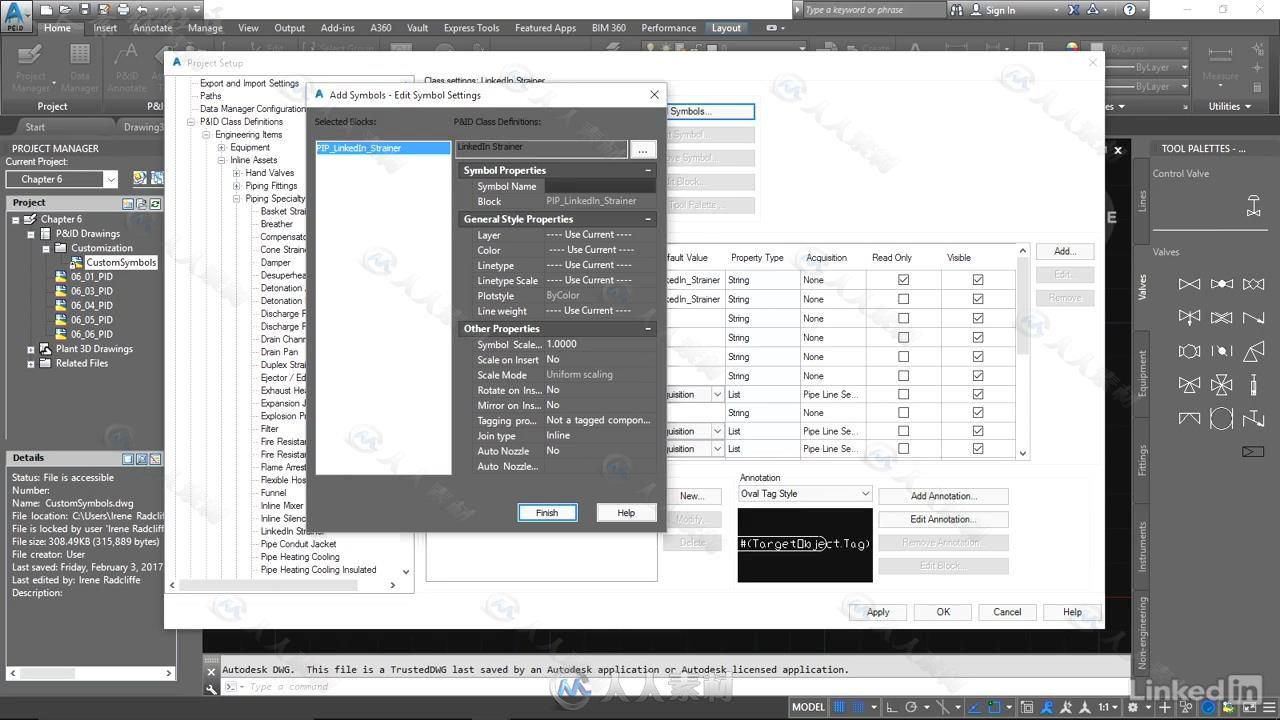Click Add Annotation... button
Screen dimensions: 1280x720
point(943,496)
